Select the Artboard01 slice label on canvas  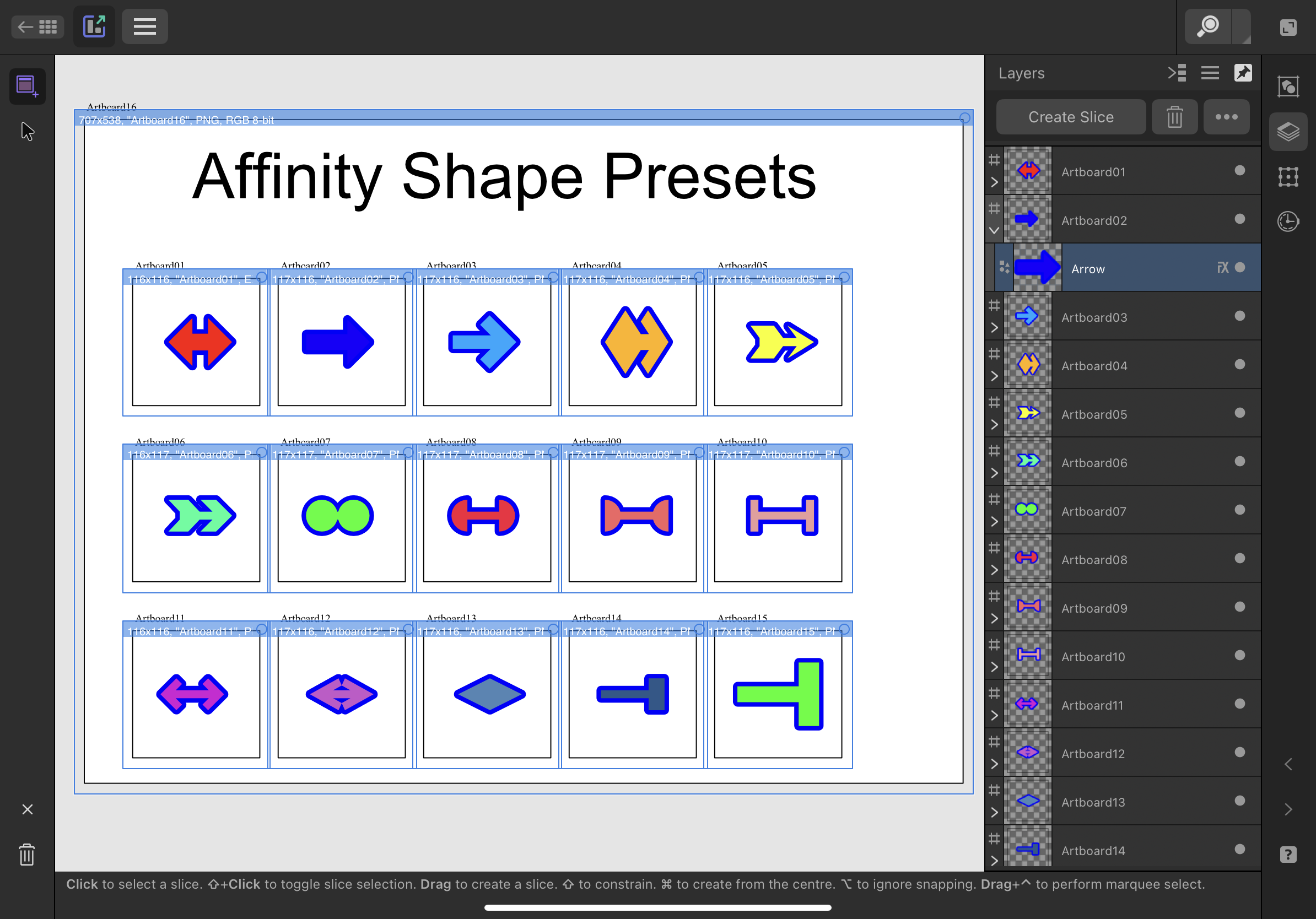pyautogui.click(x=189, y=278)
